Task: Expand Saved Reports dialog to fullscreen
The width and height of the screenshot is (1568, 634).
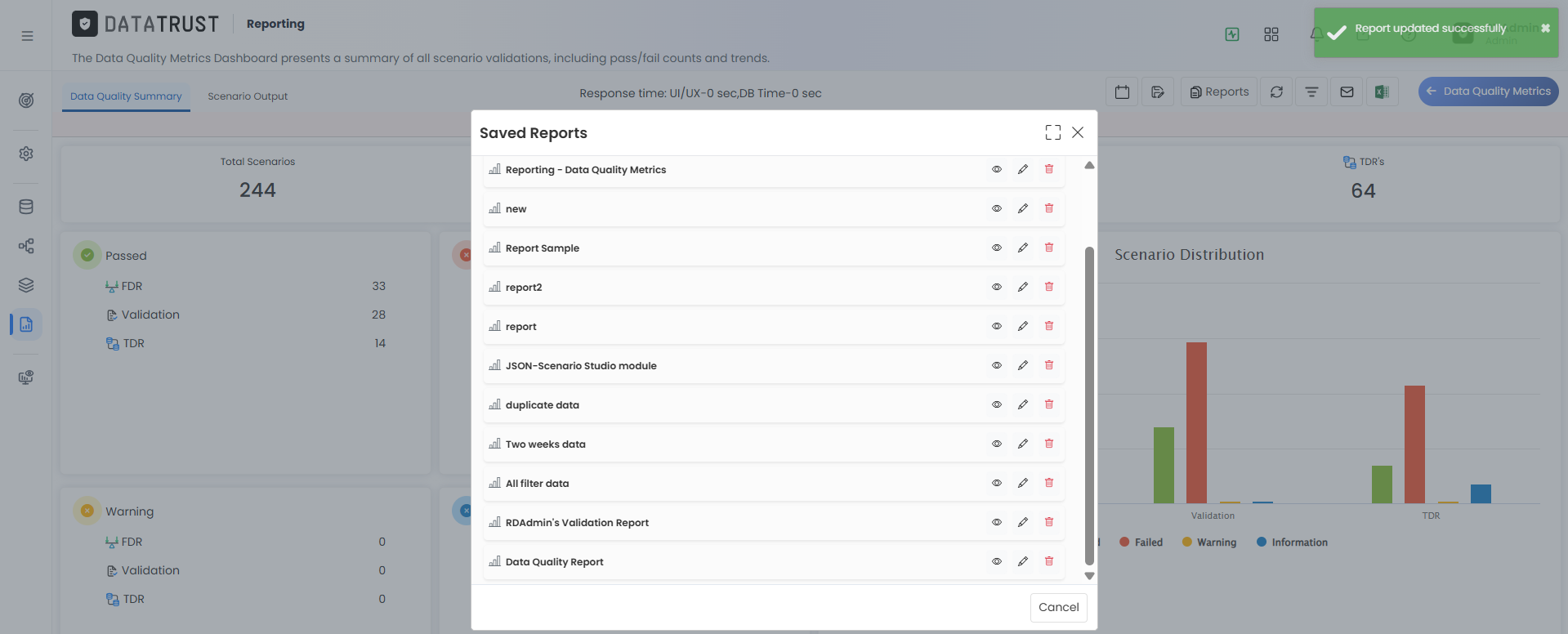Action: click(1053, 132)
